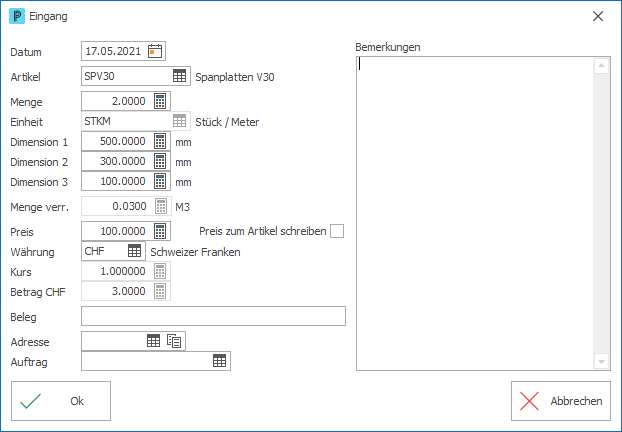The height and width of the screenshot is (432, 622).
Task: Click the Spanplatten V30 description text
Action: click(235, 77)
